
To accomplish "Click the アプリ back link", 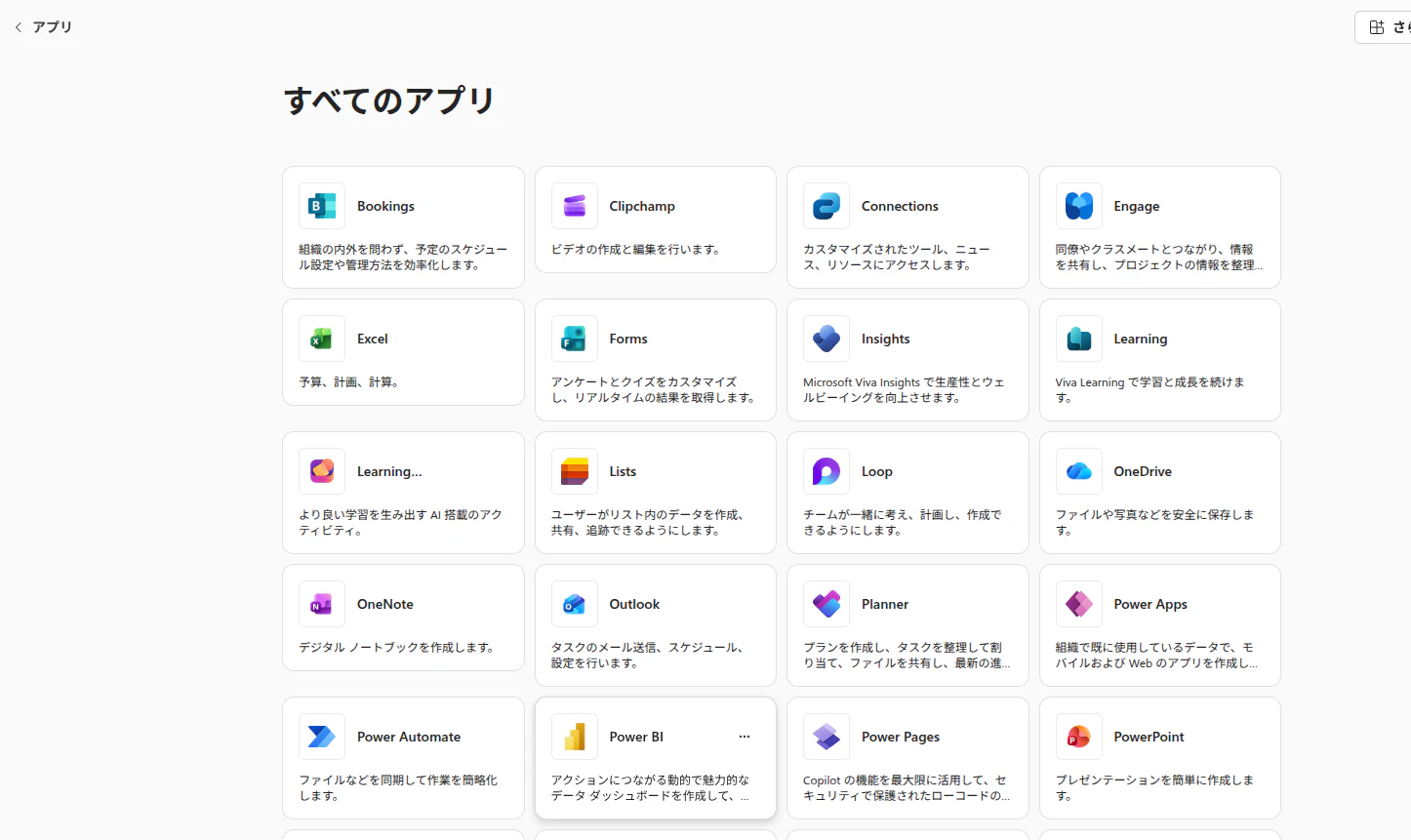I will pos(53,27).
